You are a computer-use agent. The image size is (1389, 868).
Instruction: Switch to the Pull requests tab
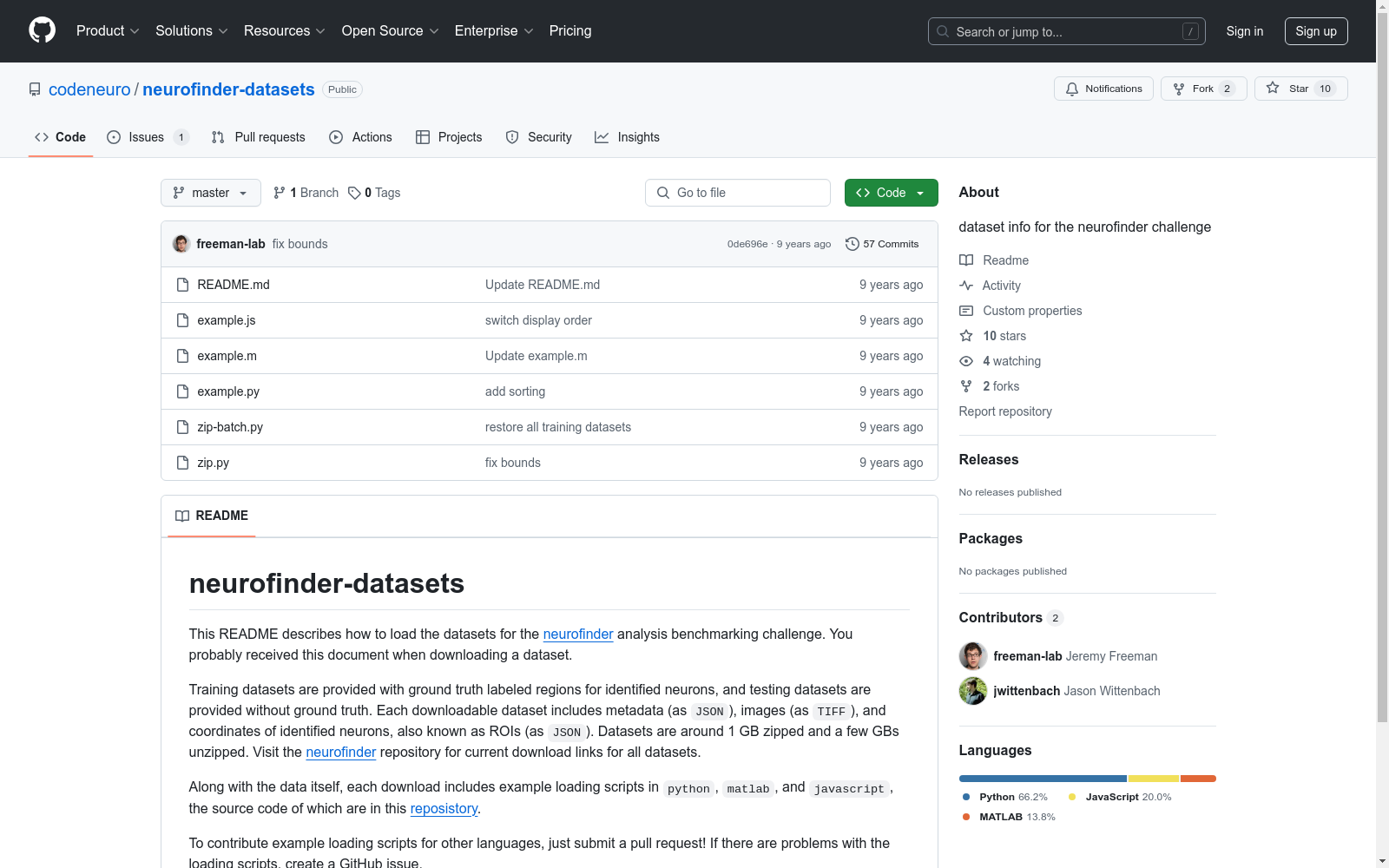pos(259,137)
